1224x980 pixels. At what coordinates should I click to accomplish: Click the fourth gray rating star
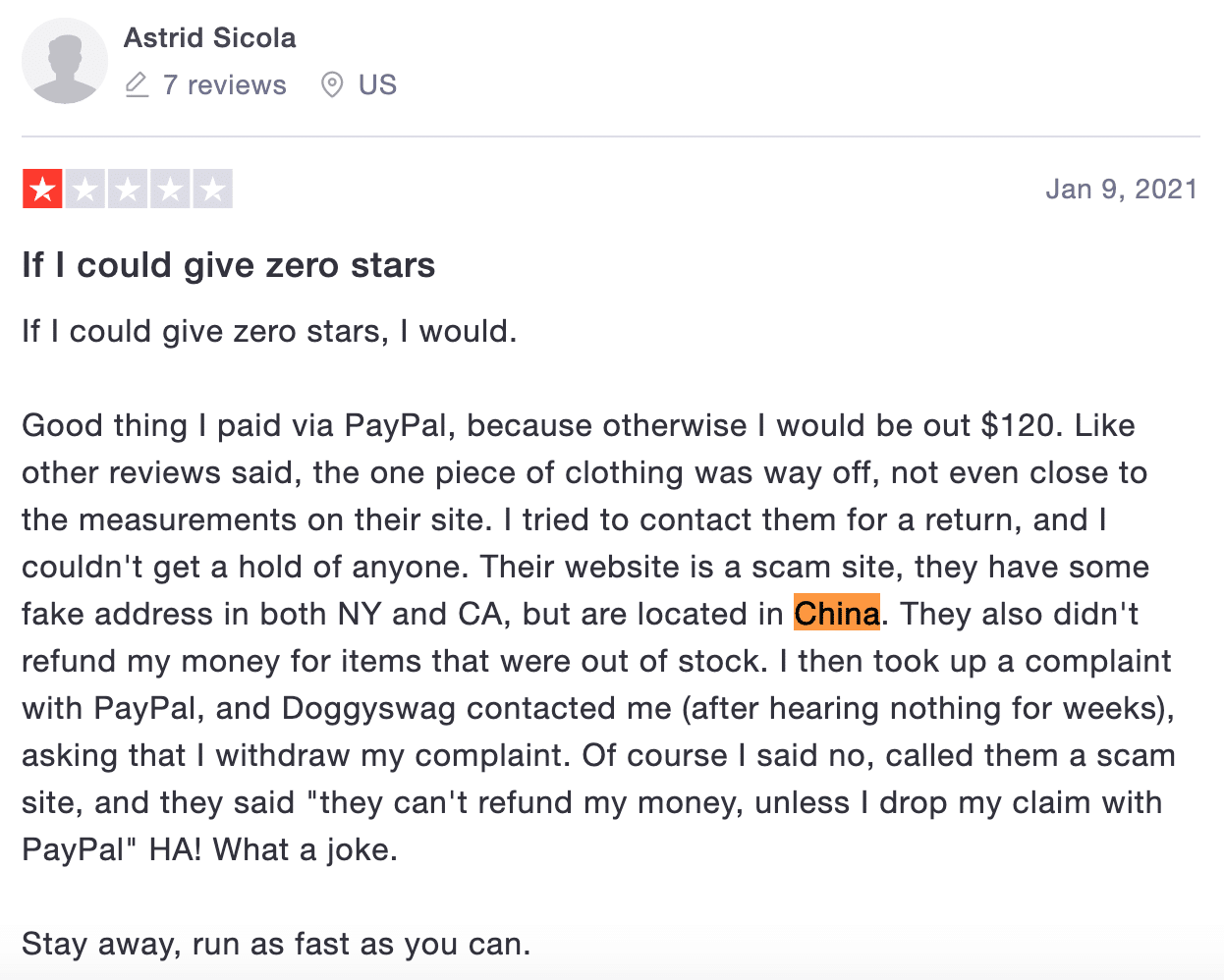(x=170, y=189)
